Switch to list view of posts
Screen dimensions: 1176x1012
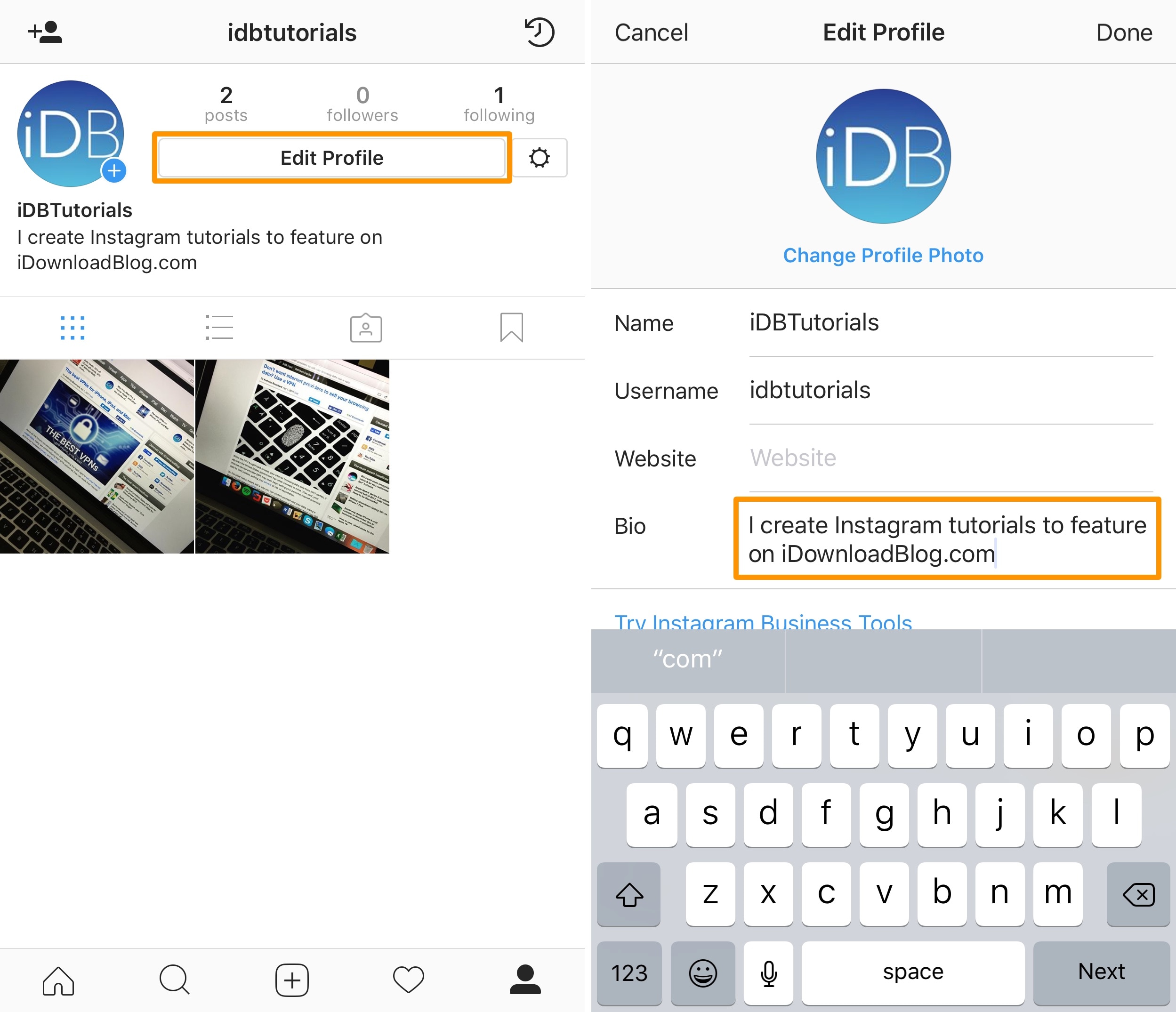pos(219,328)
